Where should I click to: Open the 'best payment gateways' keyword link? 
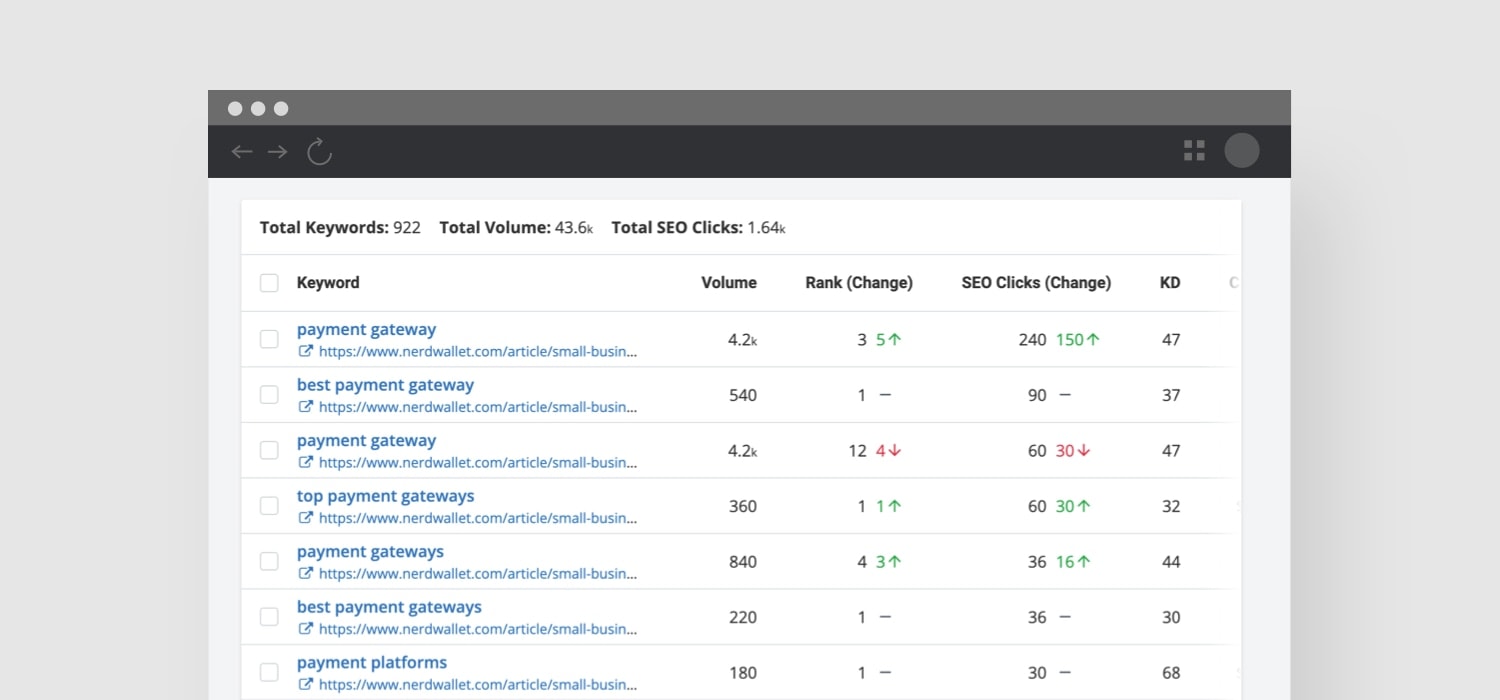point(389,607)
